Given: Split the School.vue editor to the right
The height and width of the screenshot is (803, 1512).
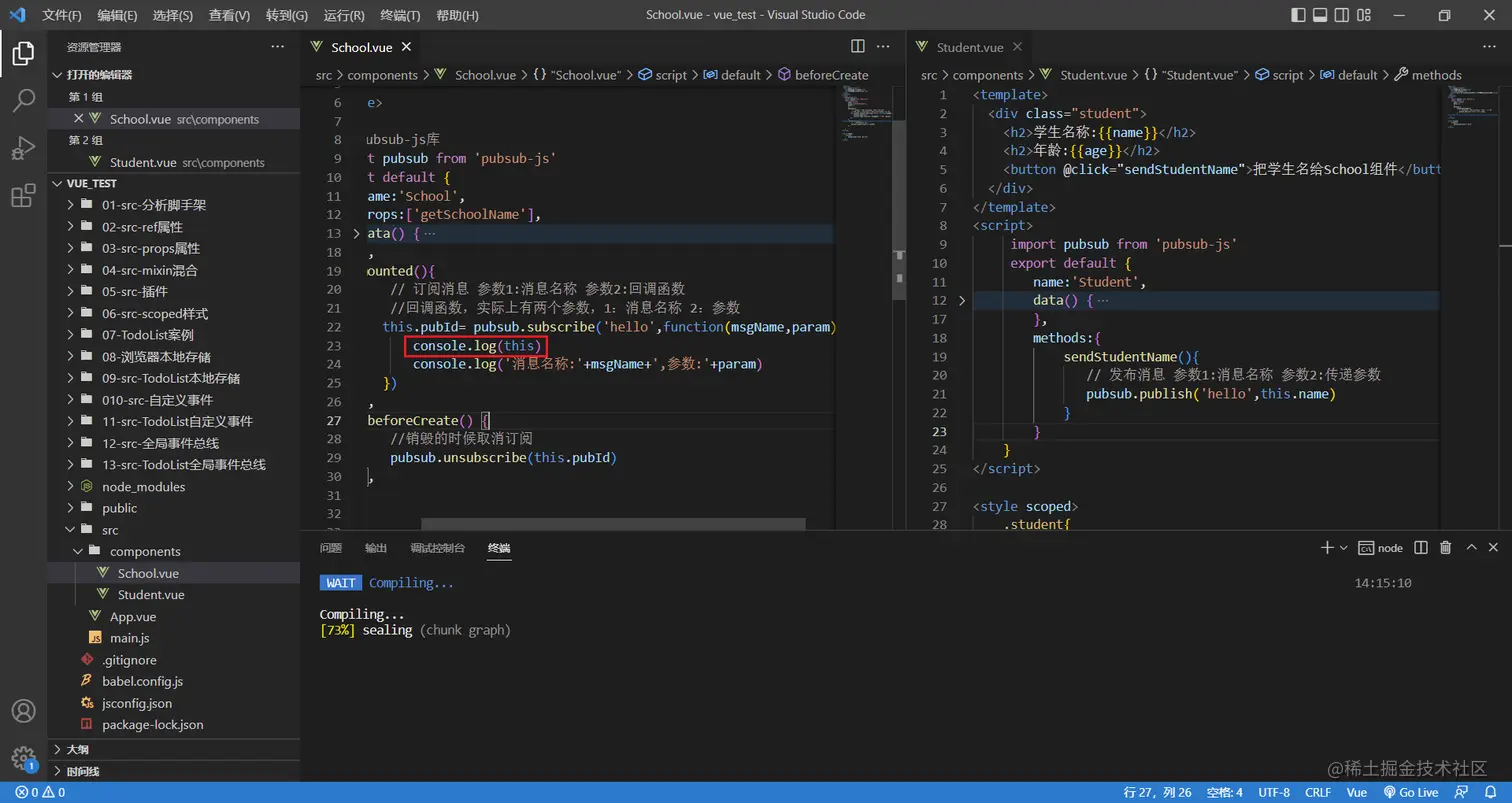Looking at the screenshot, I should tap(857, 47).
